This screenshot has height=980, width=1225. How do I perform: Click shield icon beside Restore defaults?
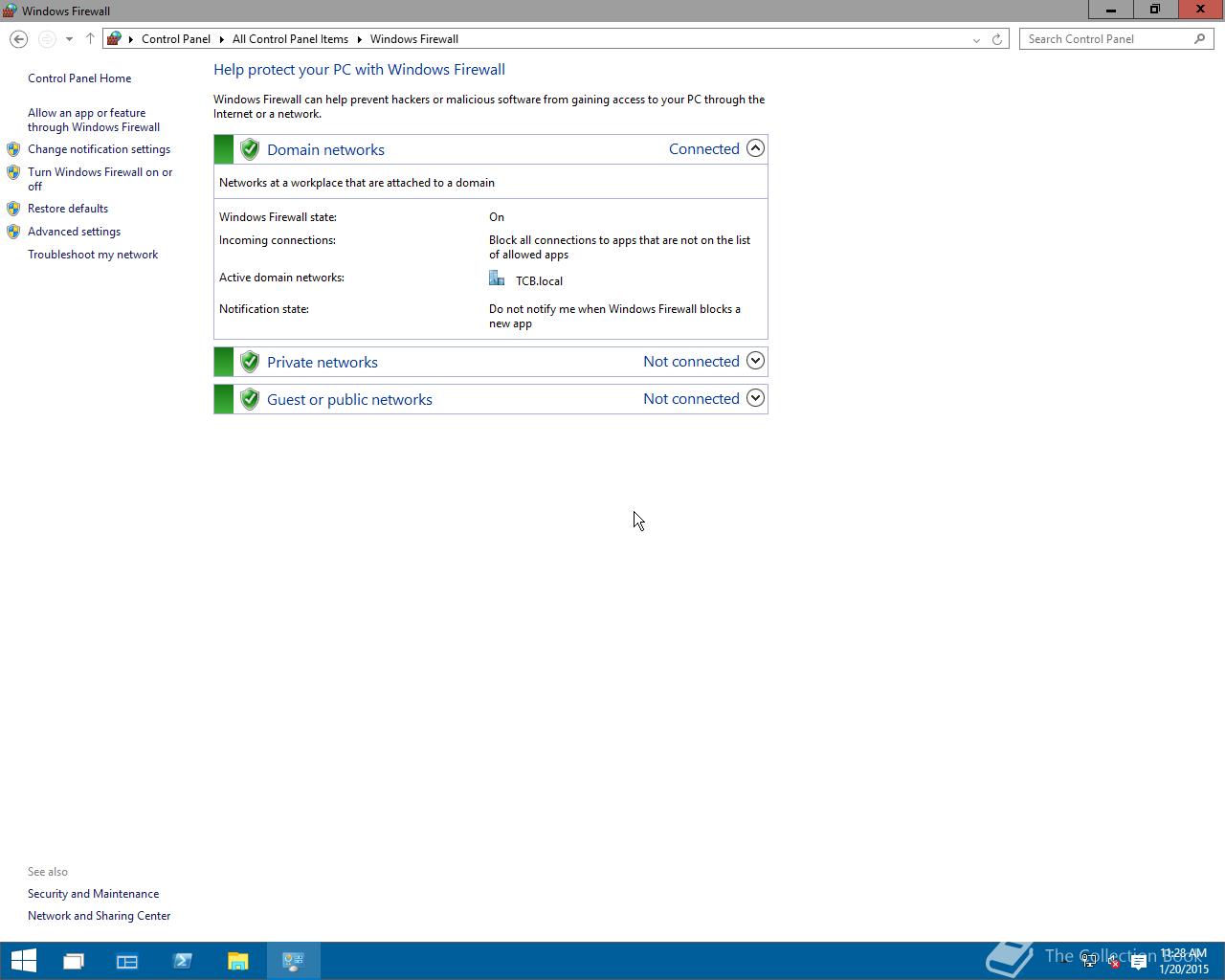point(13,209)
